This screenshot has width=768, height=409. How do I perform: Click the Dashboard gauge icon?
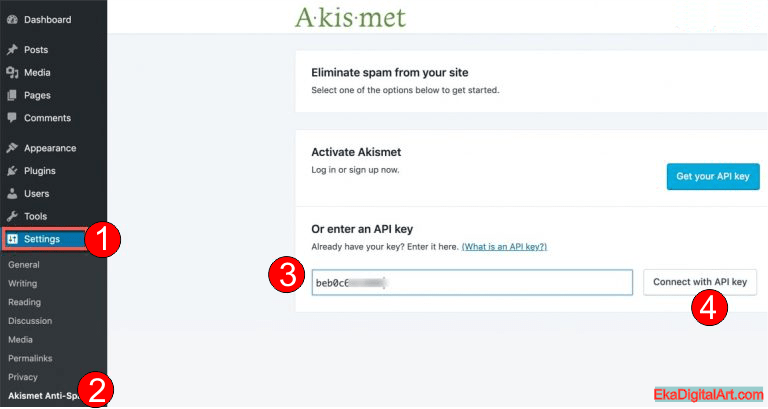click(x=12, y=19)
